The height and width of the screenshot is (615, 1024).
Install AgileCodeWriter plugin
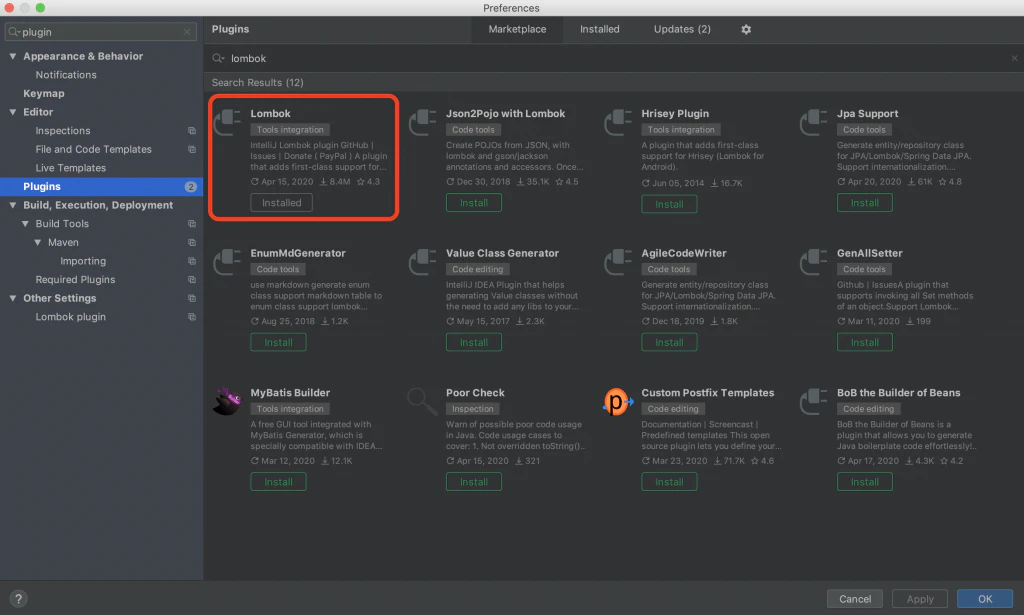pyautogui.click(x=669, y=343)
